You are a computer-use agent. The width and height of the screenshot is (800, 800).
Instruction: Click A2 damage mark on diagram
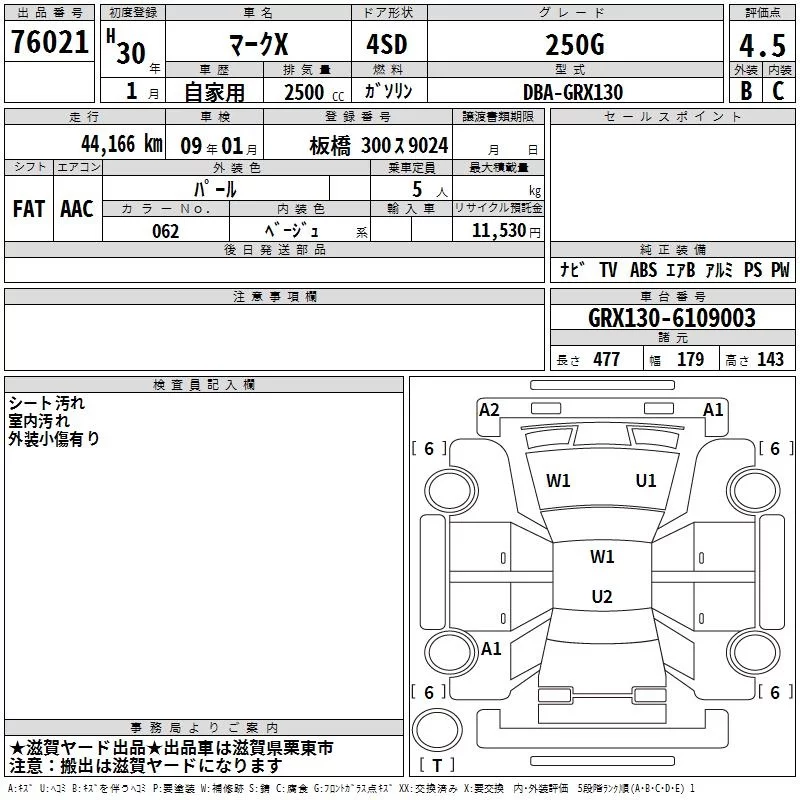click(x=489, y=410)
